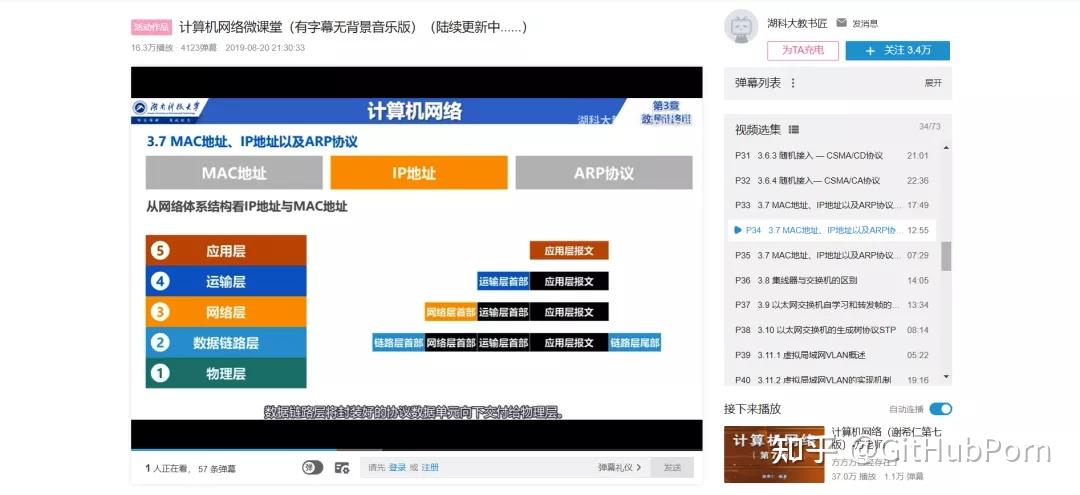Click the play marker icon on P34
Screen dimensions: 1080x495
[738, 230]
